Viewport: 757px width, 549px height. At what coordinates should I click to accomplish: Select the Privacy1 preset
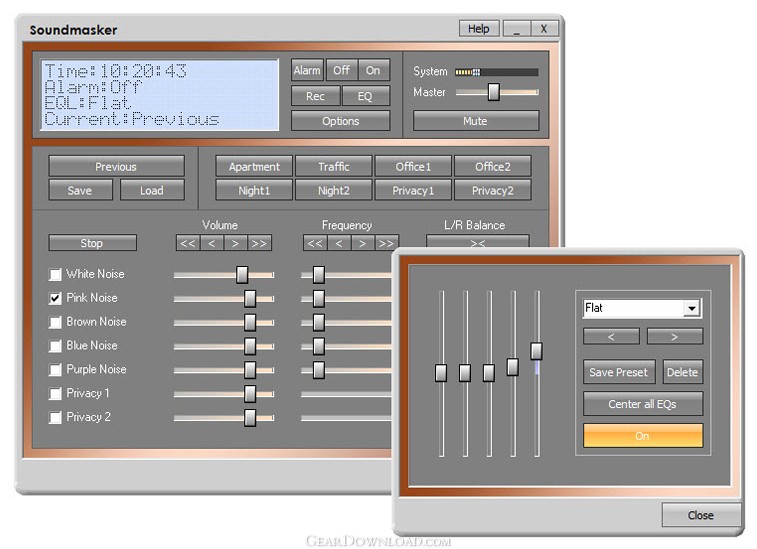[413, 190]
